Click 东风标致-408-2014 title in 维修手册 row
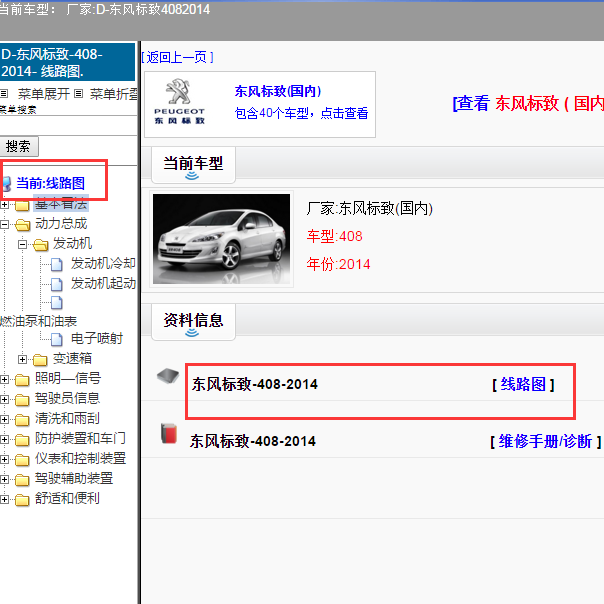The image size is (604, 604). click(253, 441)
